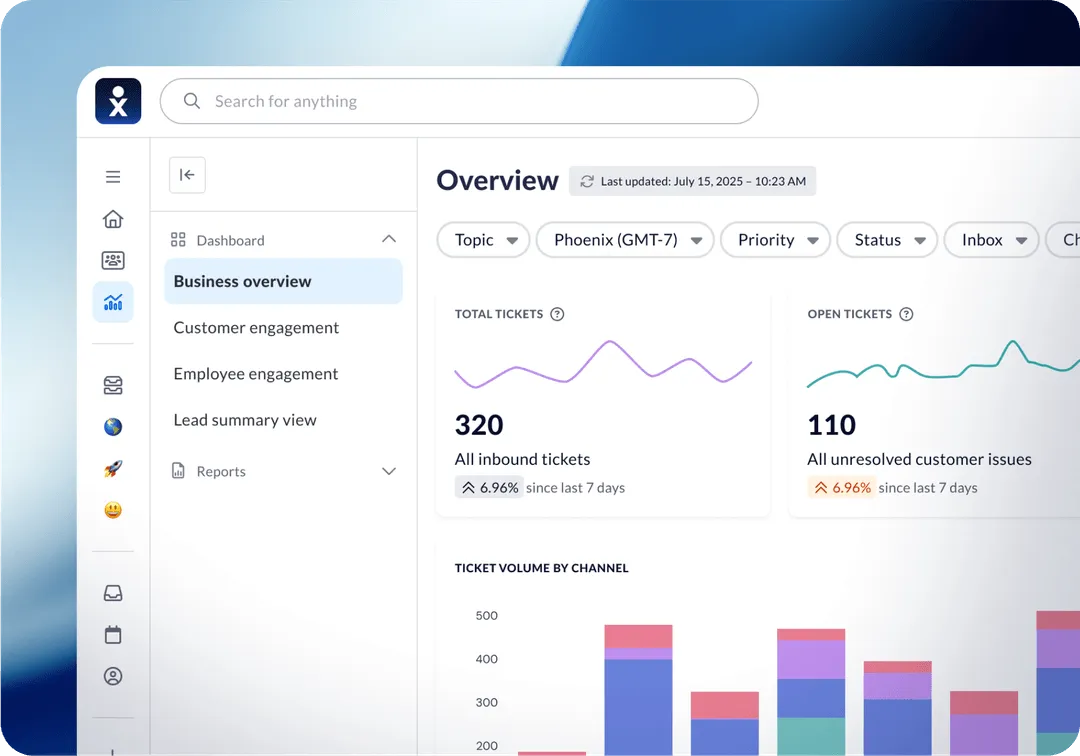The width and height of the screenshot is (1080, 756).
Task: Click the refresh icon next to Last updated
Action: tap(587, 181)
